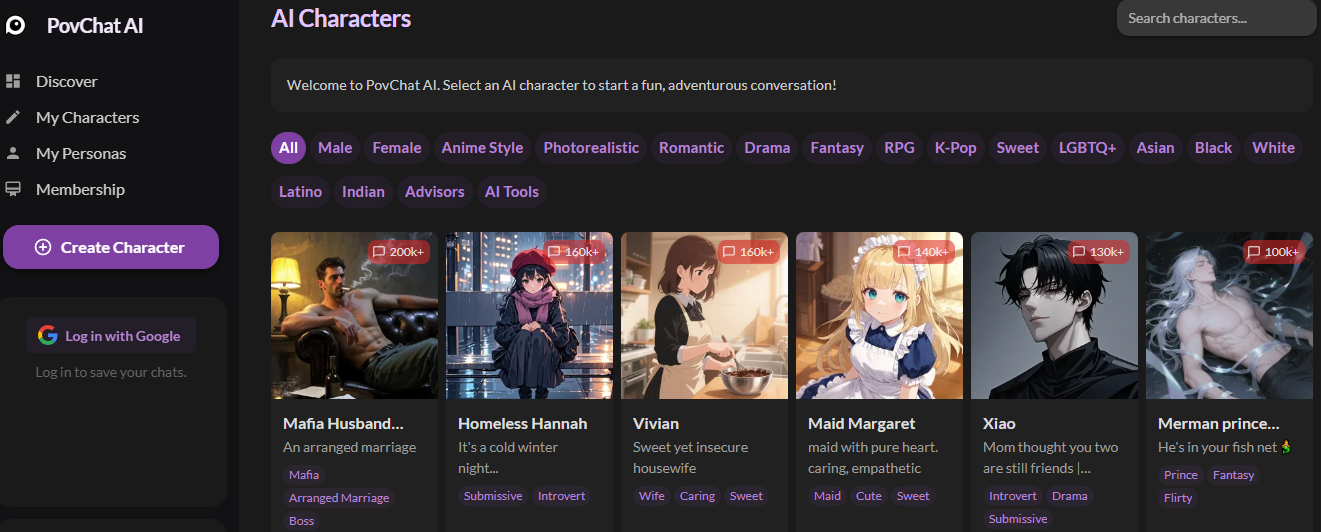The height and width of the screenshot is (532, 1321).
Task: Filter characters by Male
Action: pos(335,148)
